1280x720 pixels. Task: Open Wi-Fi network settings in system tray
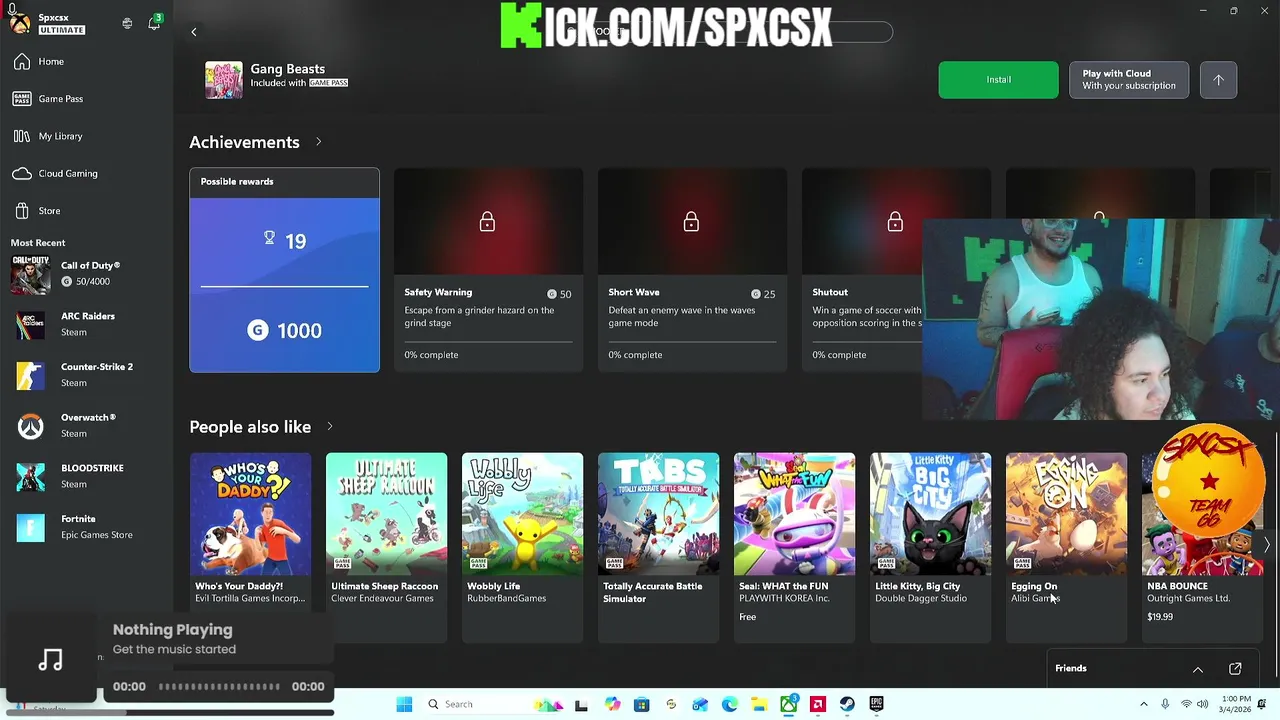(x=1186, y=705)
